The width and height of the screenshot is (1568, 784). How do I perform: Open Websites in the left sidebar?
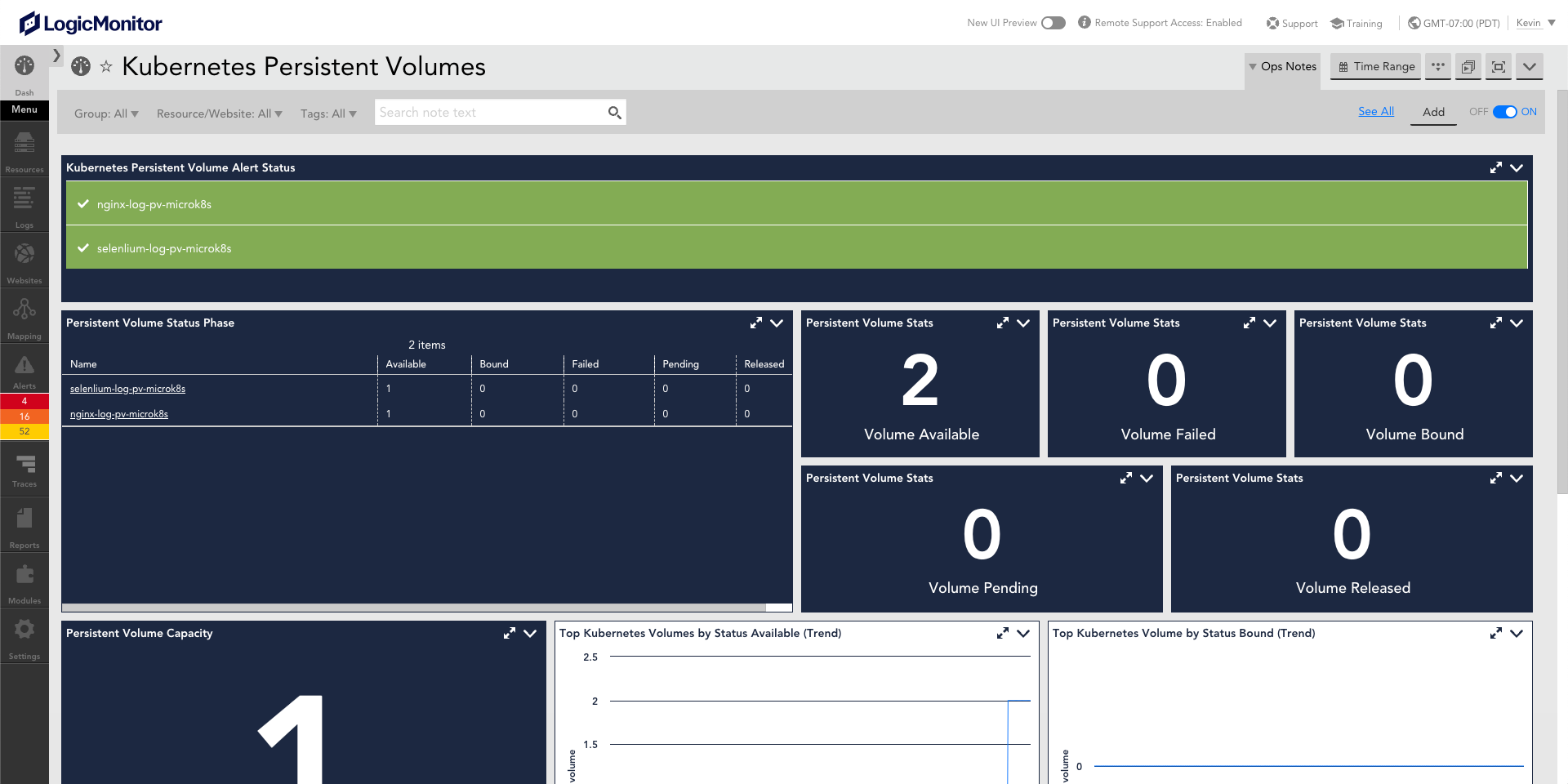click(24, 261)
